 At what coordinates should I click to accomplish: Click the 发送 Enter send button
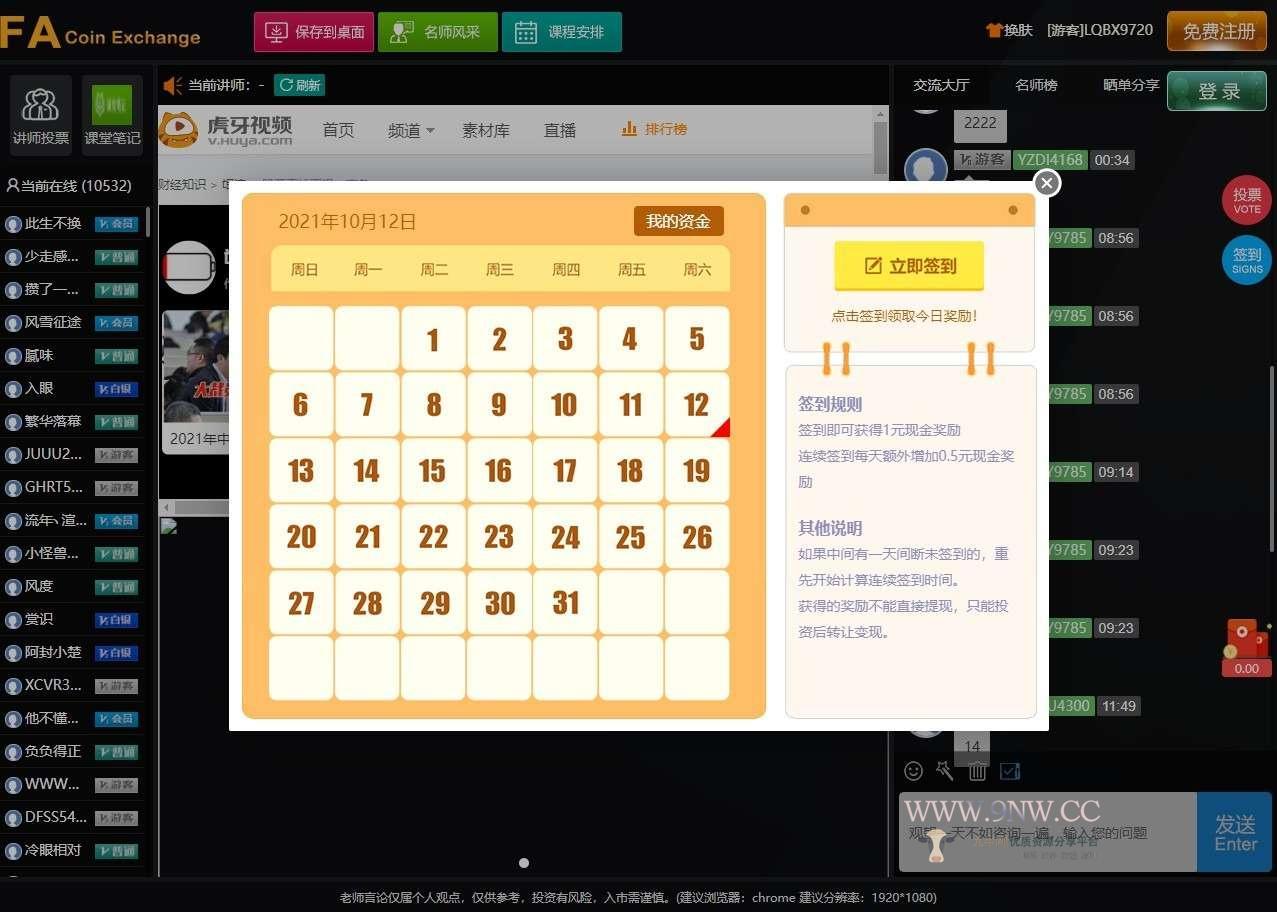pos(1235,832)
